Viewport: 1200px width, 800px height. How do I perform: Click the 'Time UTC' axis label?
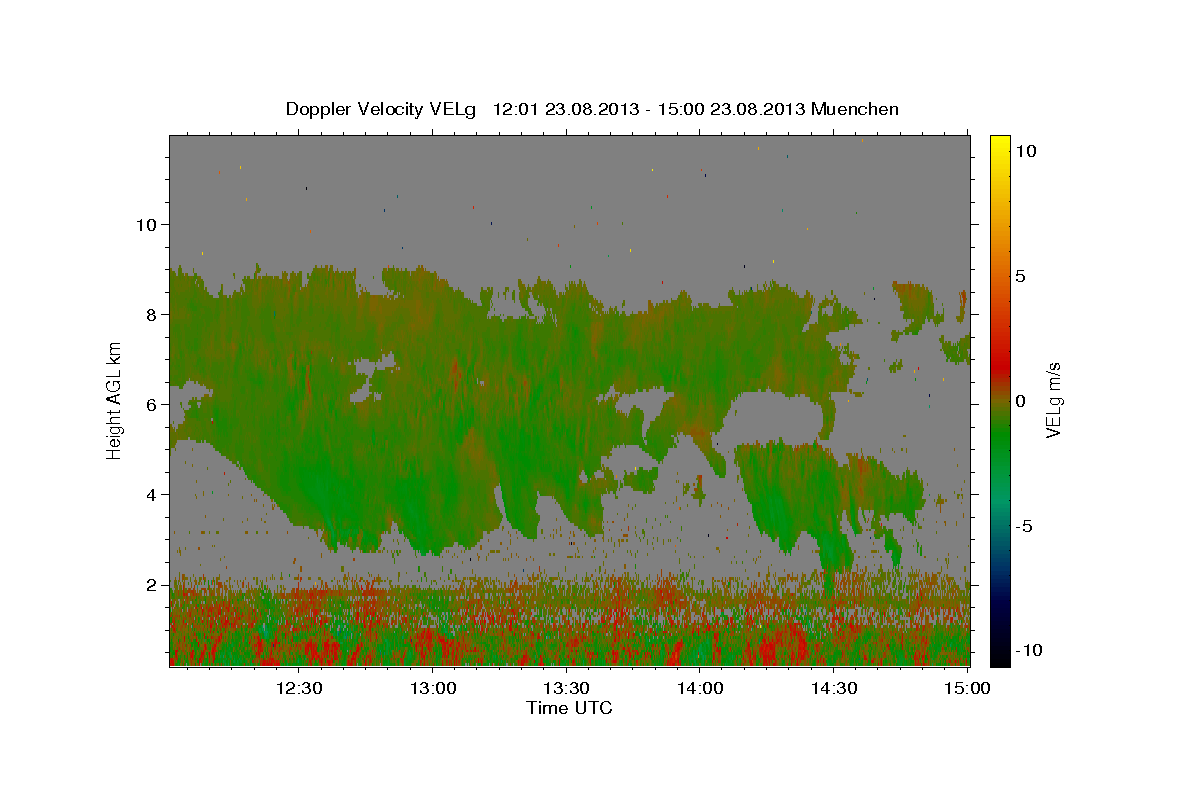[x=569, y=709]
